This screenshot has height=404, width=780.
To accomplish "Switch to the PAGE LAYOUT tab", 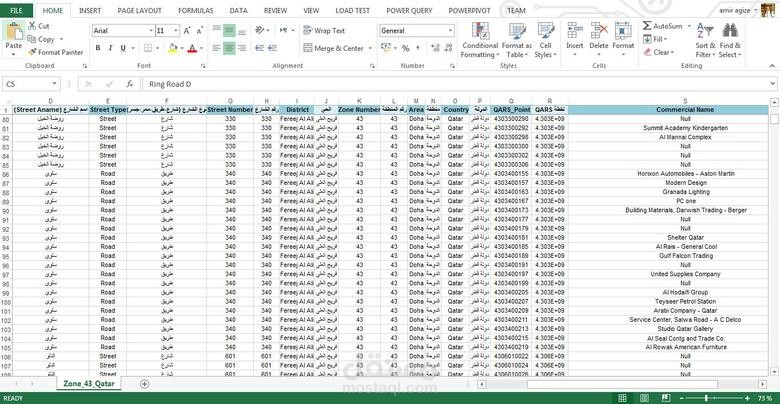I will (x=139, y=10).
